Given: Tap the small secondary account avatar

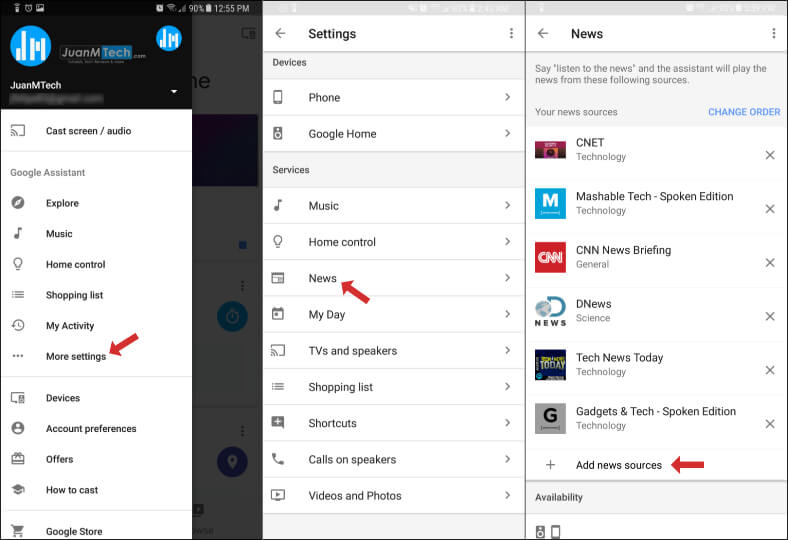Looking at the screenshot, I should (168, 38).
